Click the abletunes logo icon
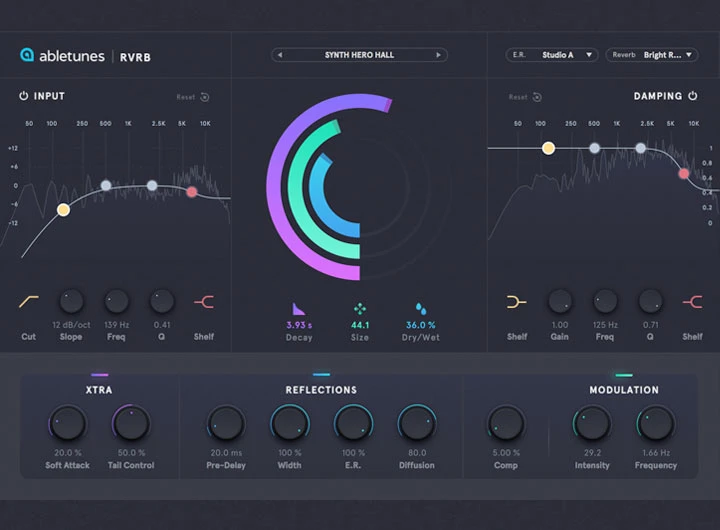This screenshot has height=530, width=720. click(x=27, y=55)
